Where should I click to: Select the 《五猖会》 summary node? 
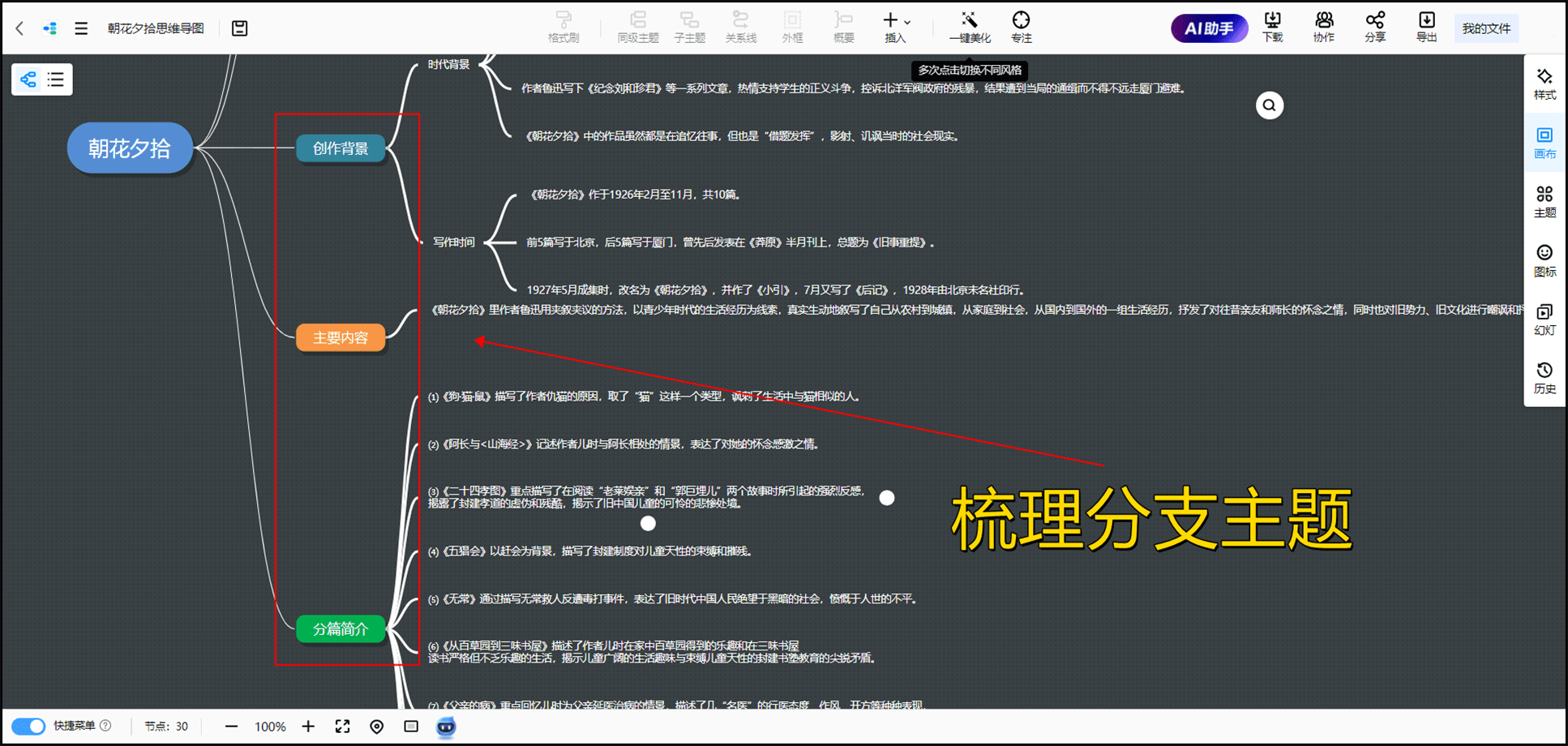tap(591, 551)
